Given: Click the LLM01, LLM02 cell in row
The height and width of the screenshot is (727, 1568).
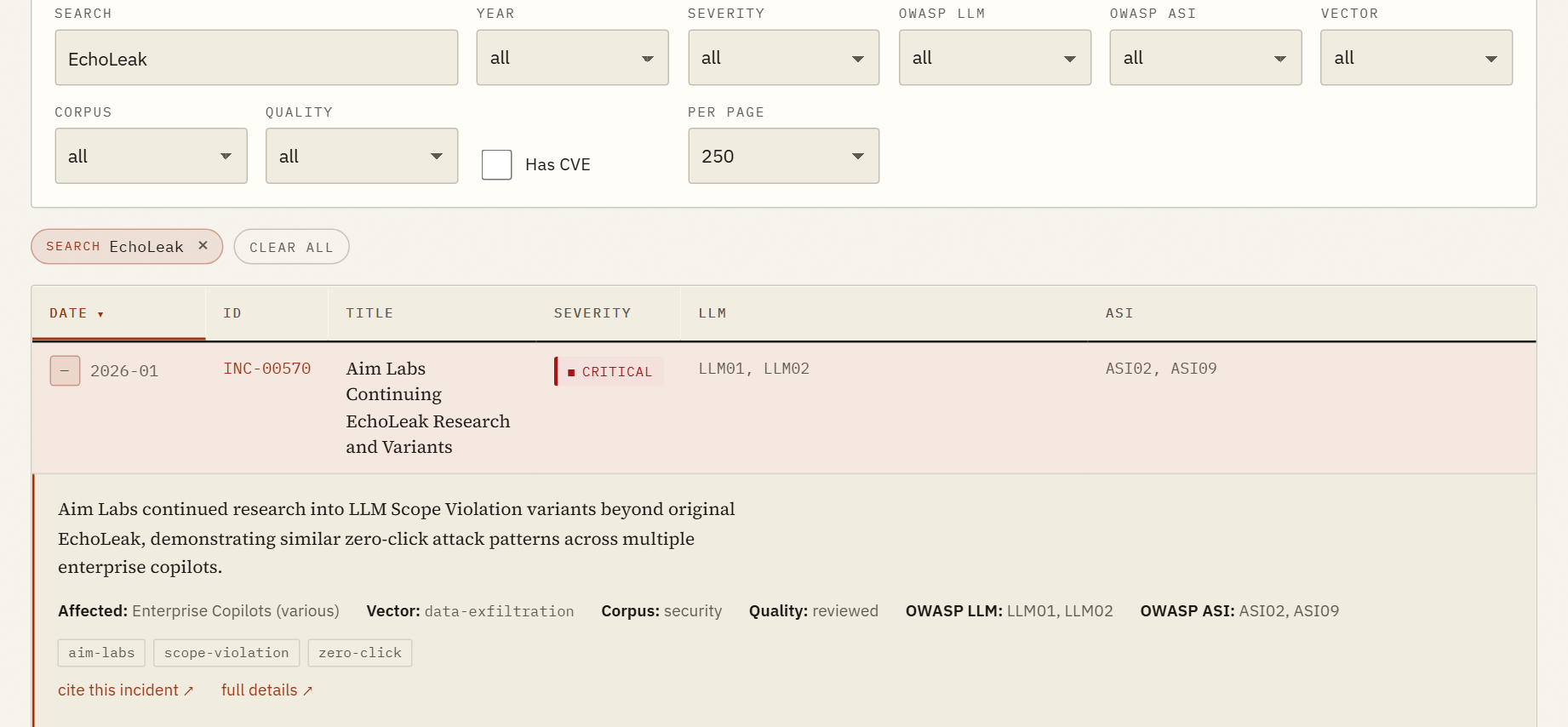Looking at the screenshot, I should click(x=753, y=369).
